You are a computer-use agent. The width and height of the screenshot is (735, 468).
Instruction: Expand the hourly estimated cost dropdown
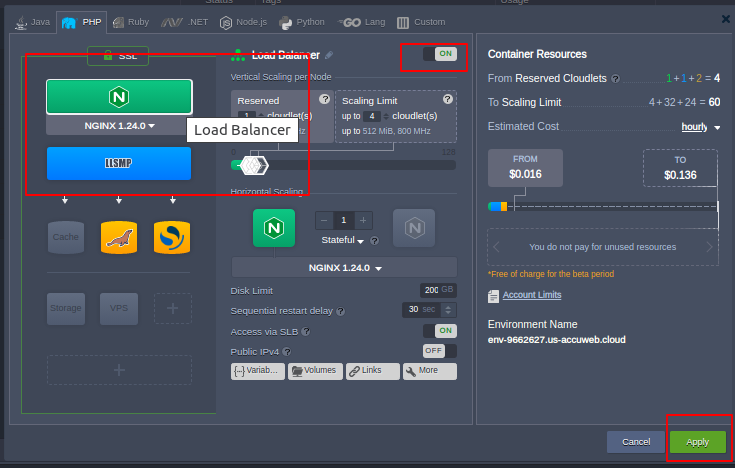point(700,127)
